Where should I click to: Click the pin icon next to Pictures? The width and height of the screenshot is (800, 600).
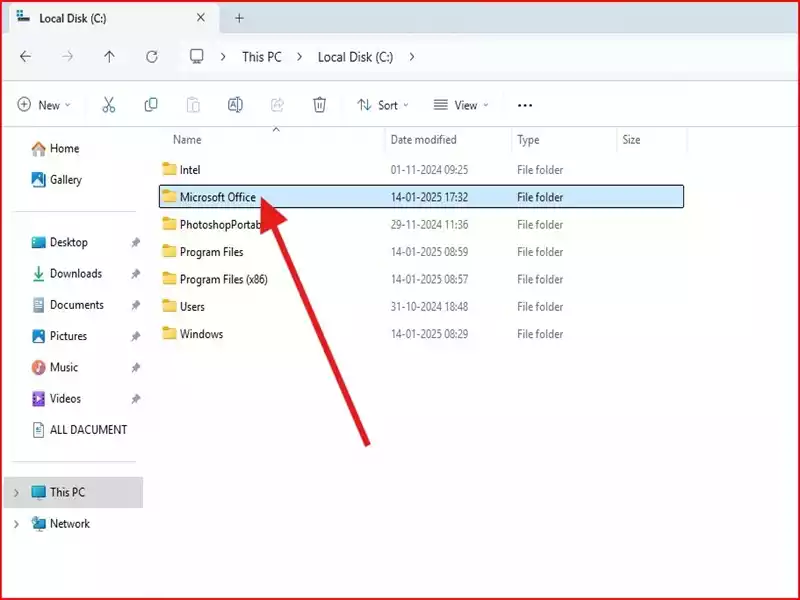[x=135, y=336]
